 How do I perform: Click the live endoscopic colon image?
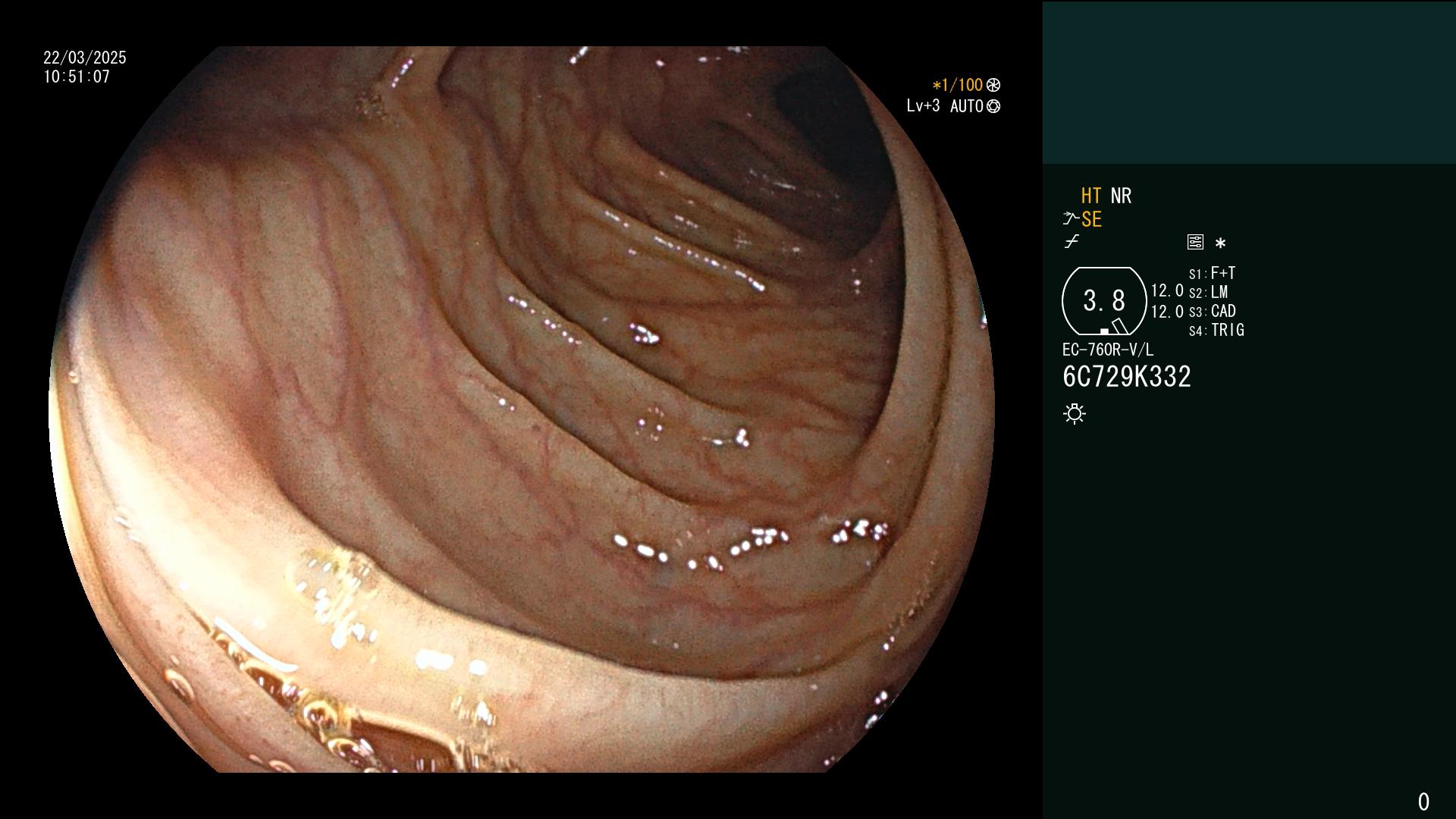522,409
